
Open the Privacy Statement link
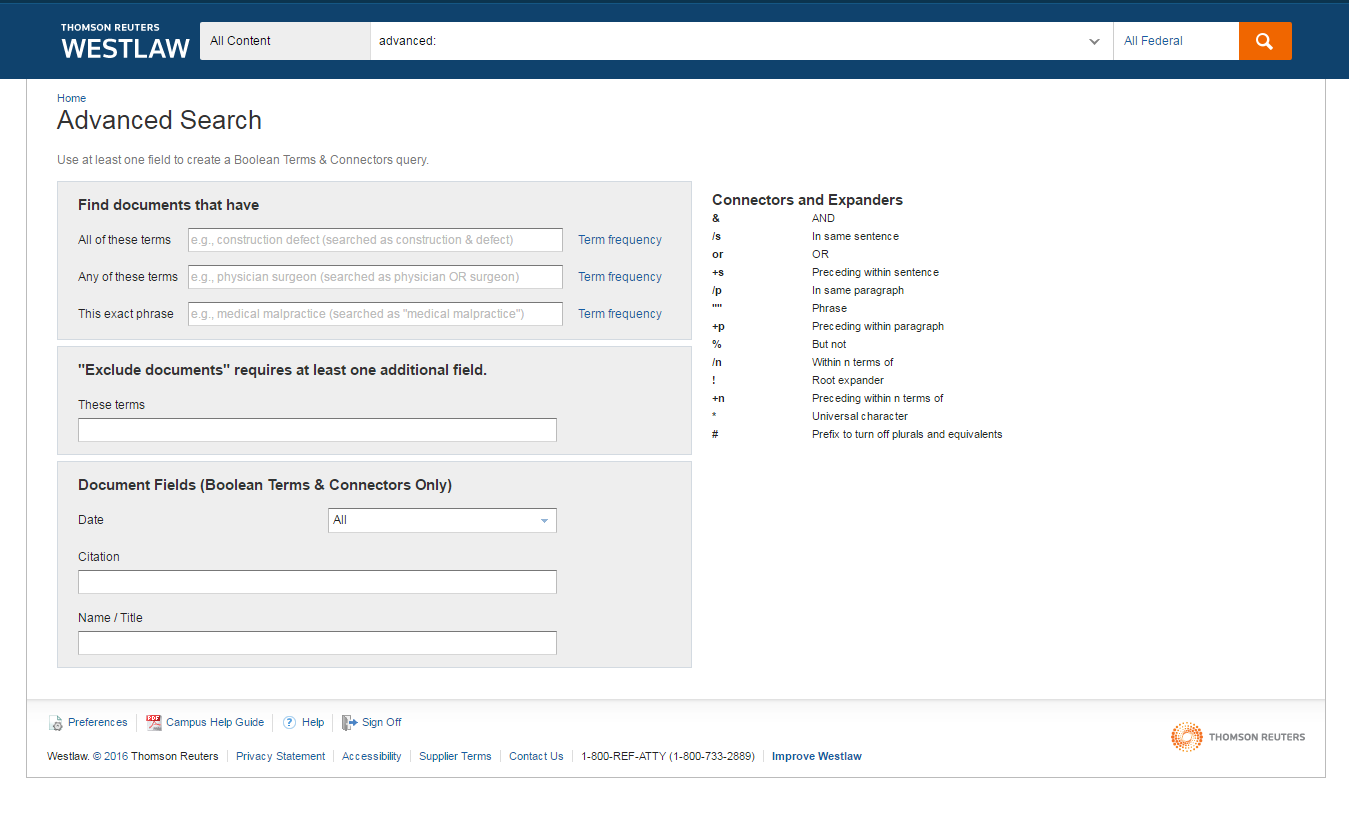(x=280, y=756)
